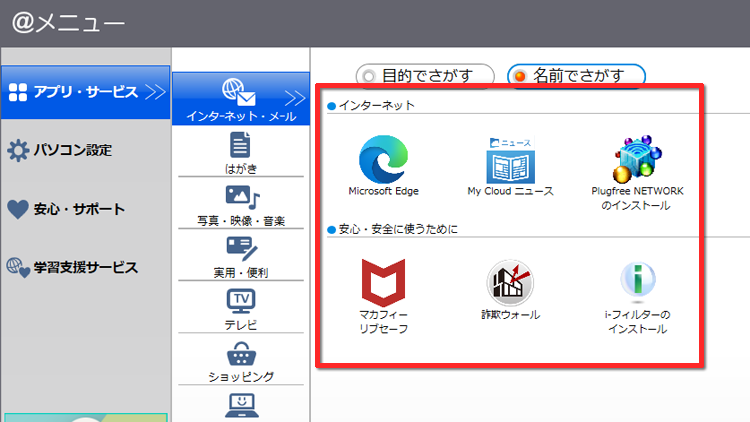Click chevron arrows on インターネット・メール
750x422 pixels.
coord(295,98)
